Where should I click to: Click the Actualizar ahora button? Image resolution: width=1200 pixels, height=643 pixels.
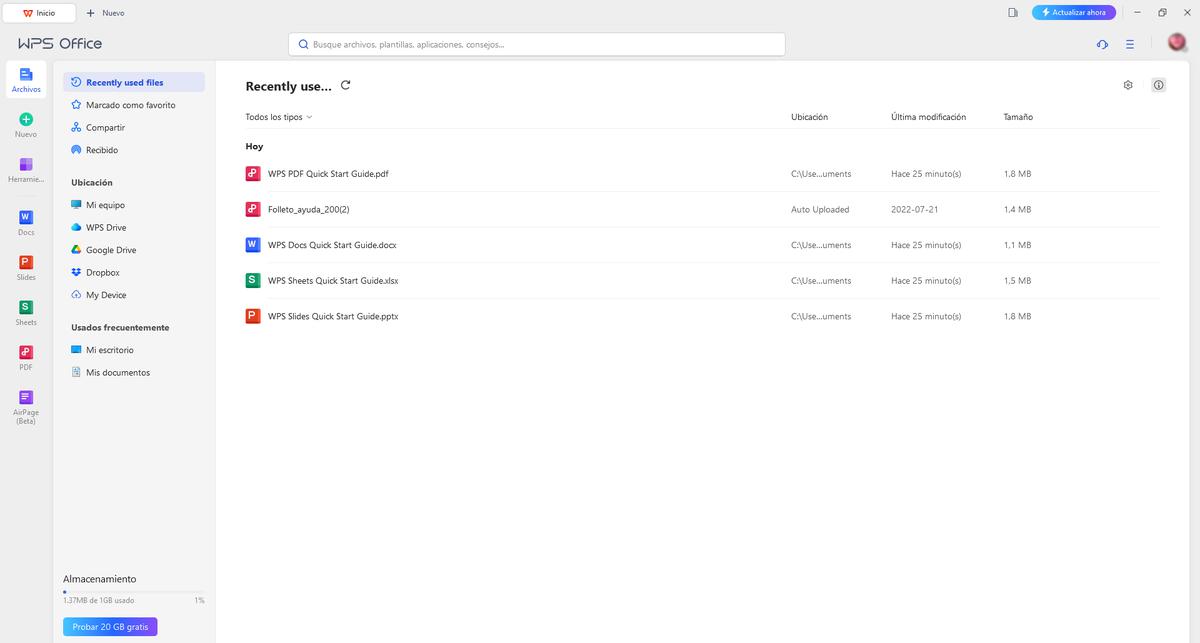pos(1073,13)
